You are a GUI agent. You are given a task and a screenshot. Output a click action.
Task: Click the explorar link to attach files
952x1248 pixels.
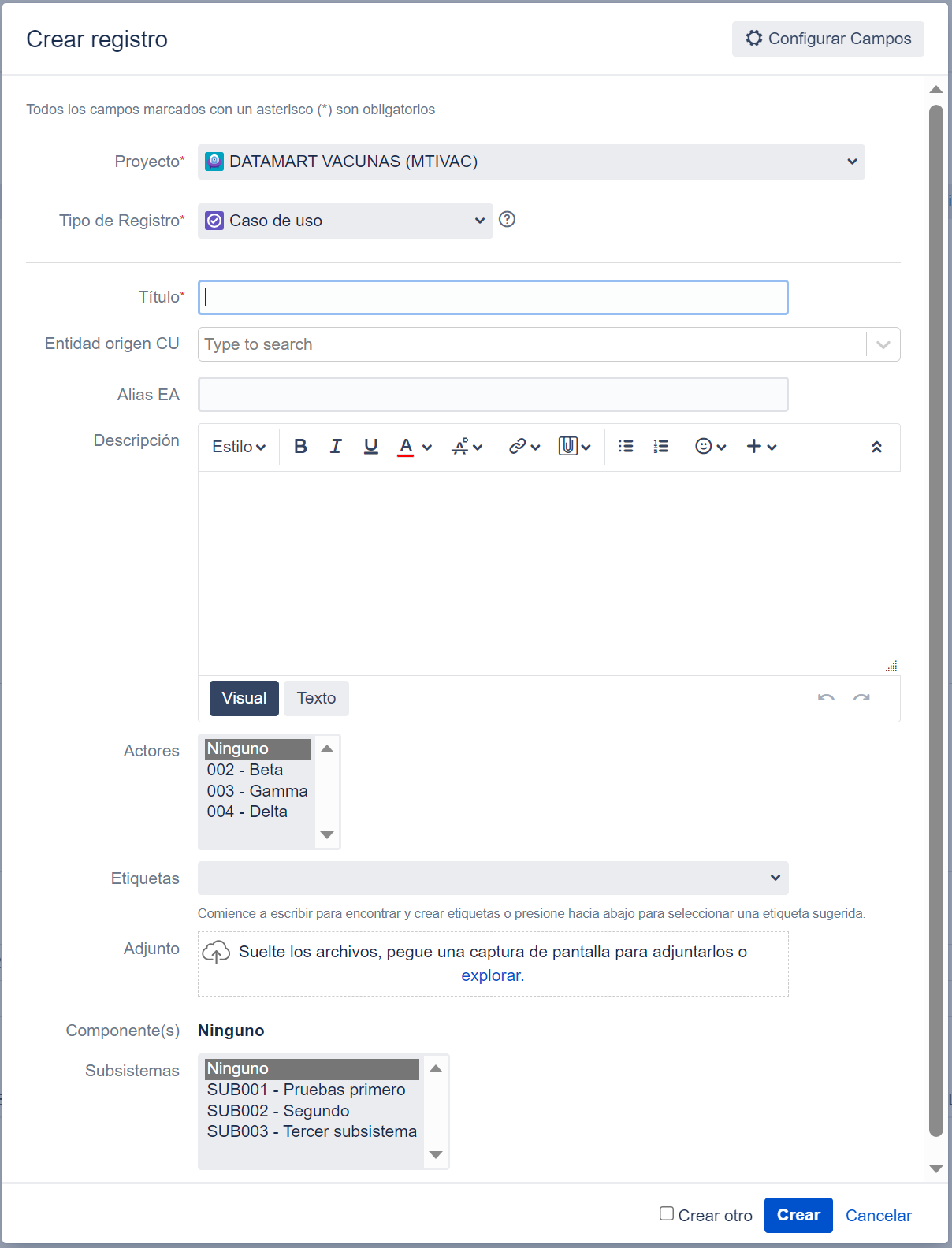491,975
